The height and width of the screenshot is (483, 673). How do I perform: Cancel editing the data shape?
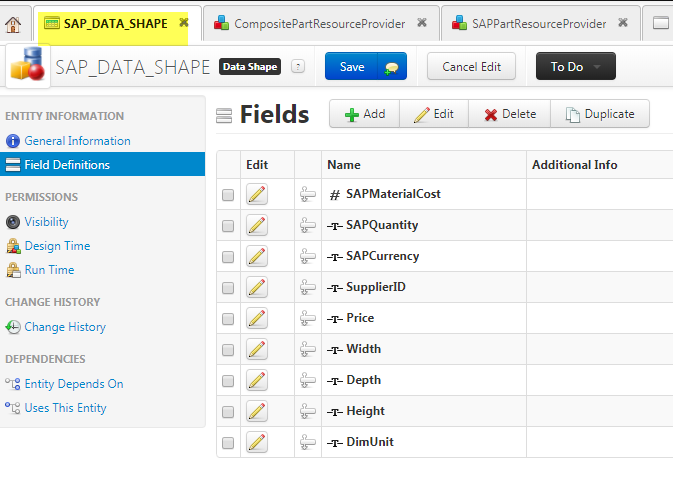[x=471, y=67]
